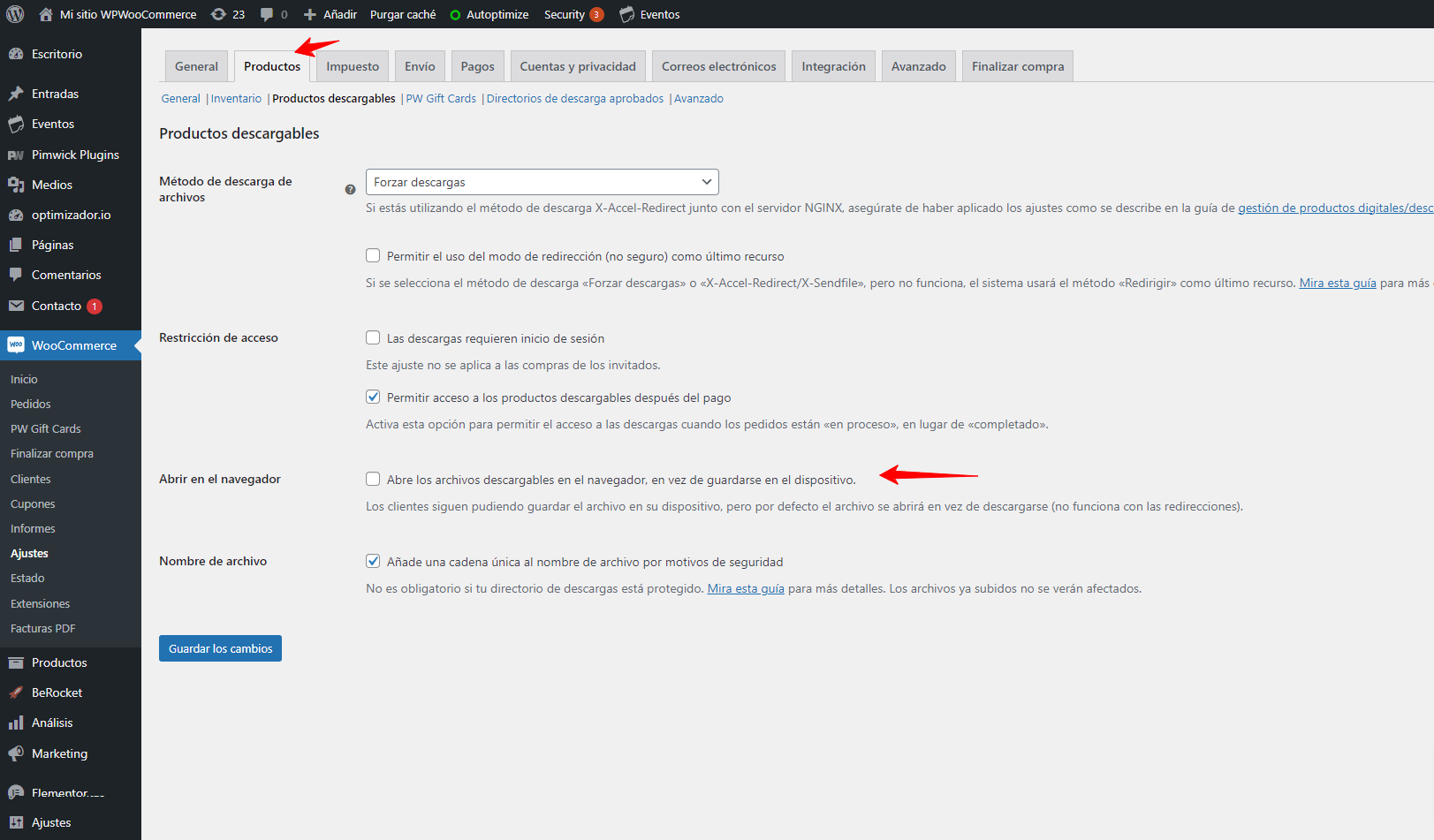The height and width of the screenshot is (840, 1434).
Task: Click the WordPress logo icon
Action: click(x=15, y=14)
